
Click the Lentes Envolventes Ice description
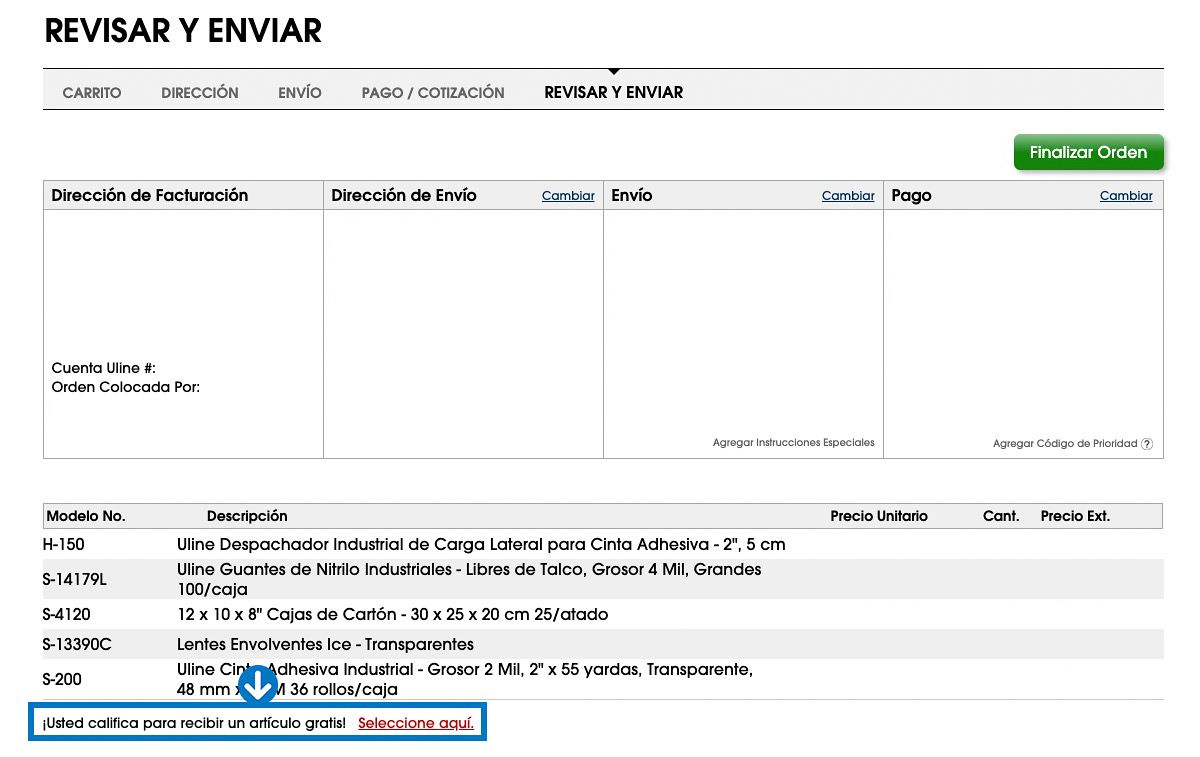(x=325, y=644)
